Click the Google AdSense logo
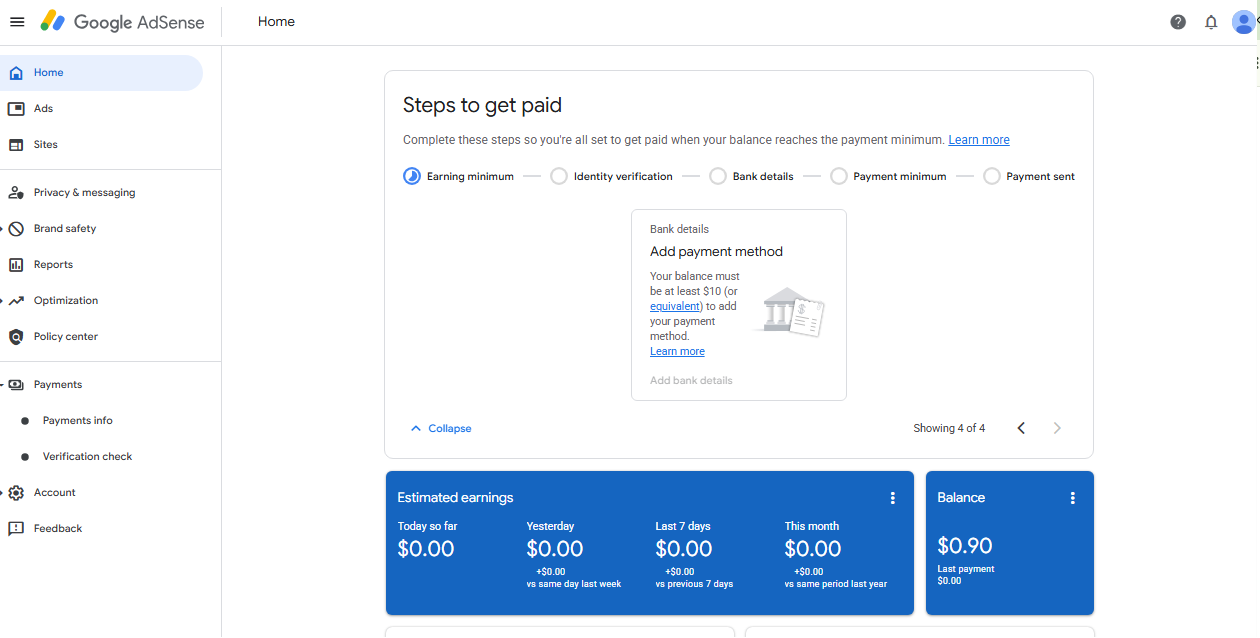1260x638 pixels. pos(122,22)
